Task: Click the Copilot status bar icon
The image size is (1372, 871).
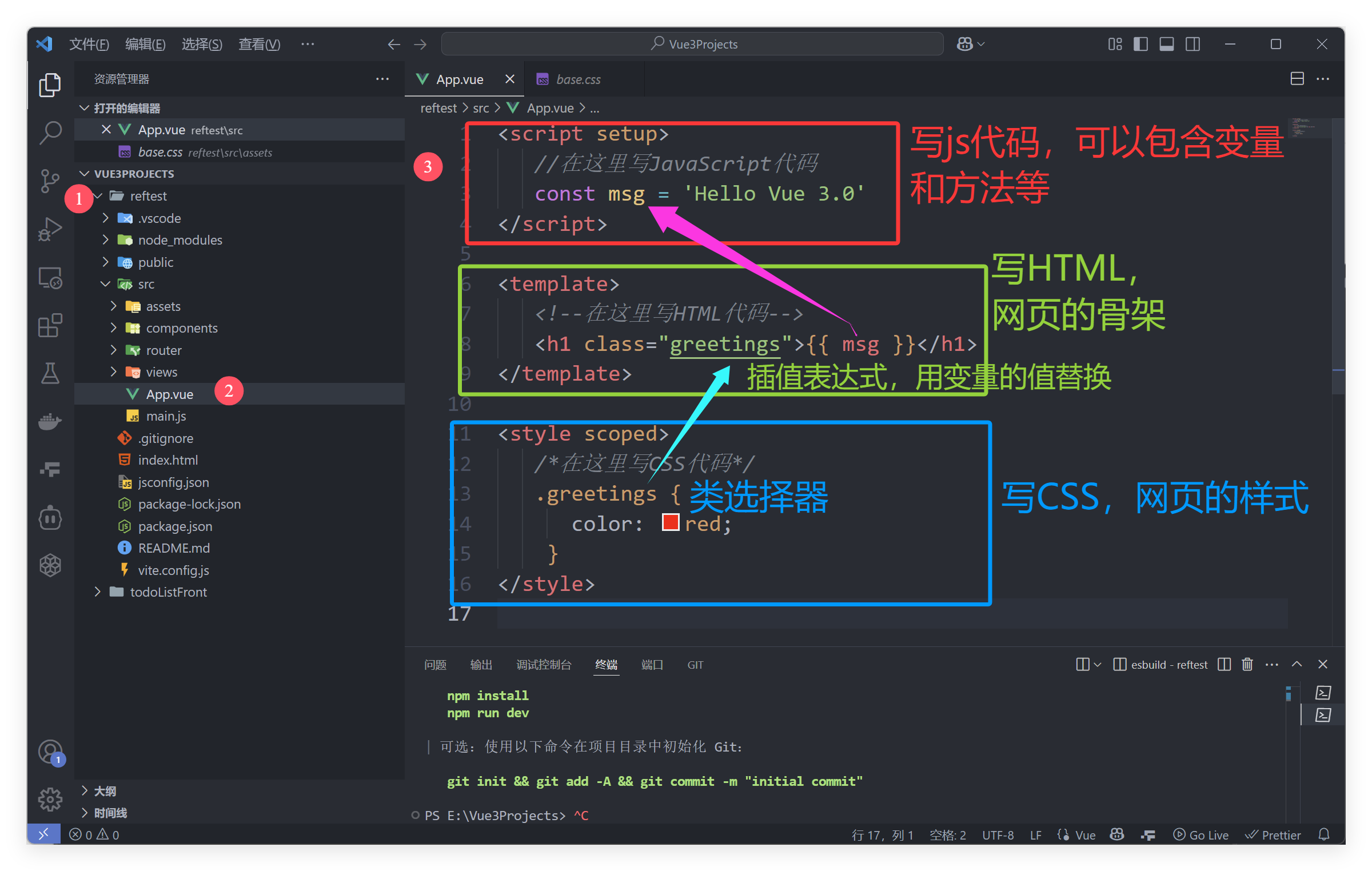Action: [1116, 834]
